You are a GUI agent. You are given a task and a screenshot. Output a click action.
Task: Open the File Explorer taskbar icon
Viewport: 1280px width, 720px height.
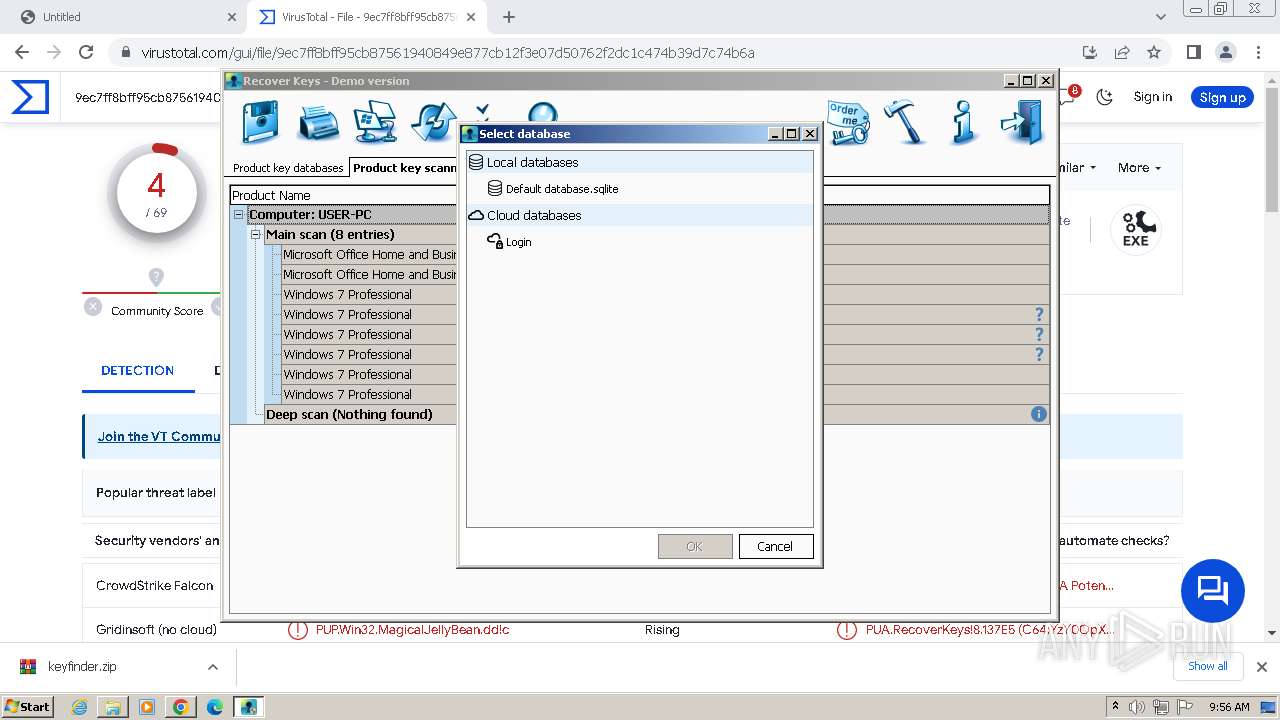pos(113,707)
